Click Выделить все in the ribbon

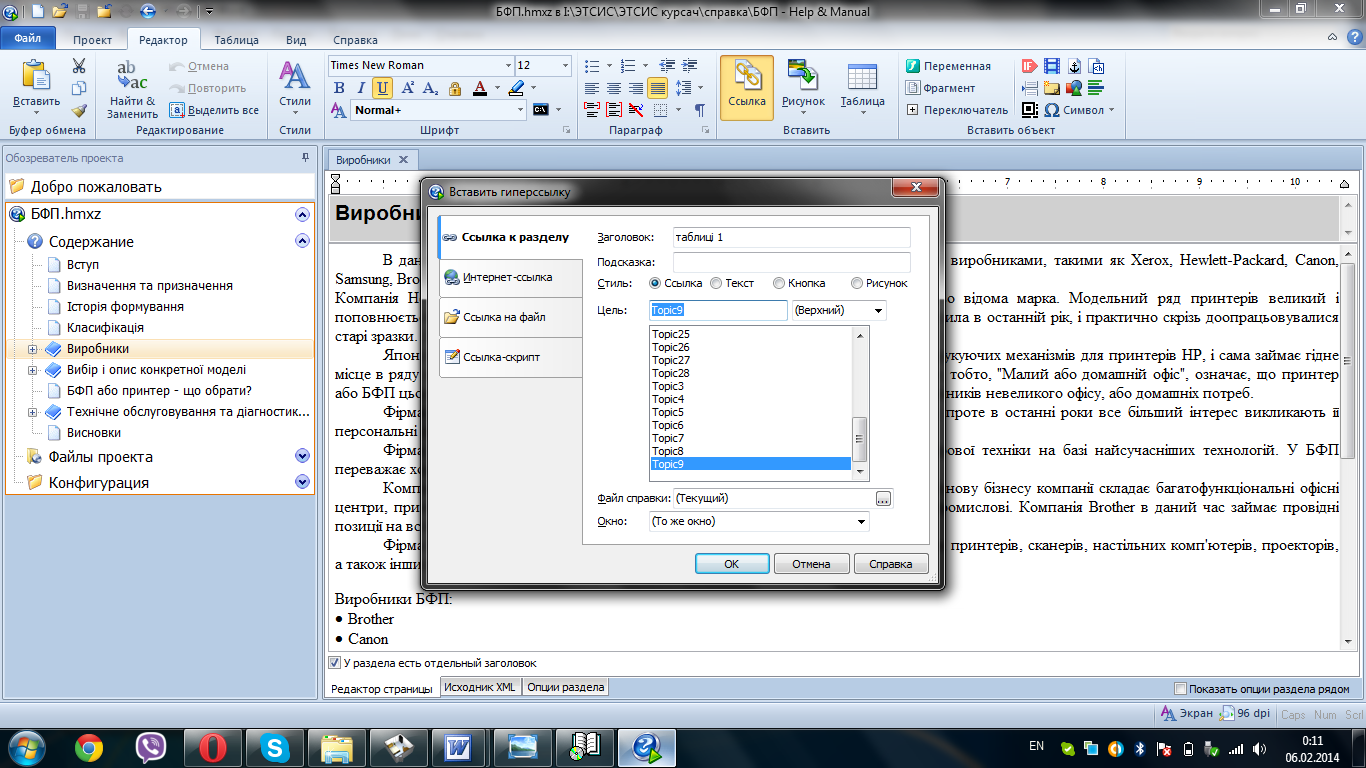(215, 110)
